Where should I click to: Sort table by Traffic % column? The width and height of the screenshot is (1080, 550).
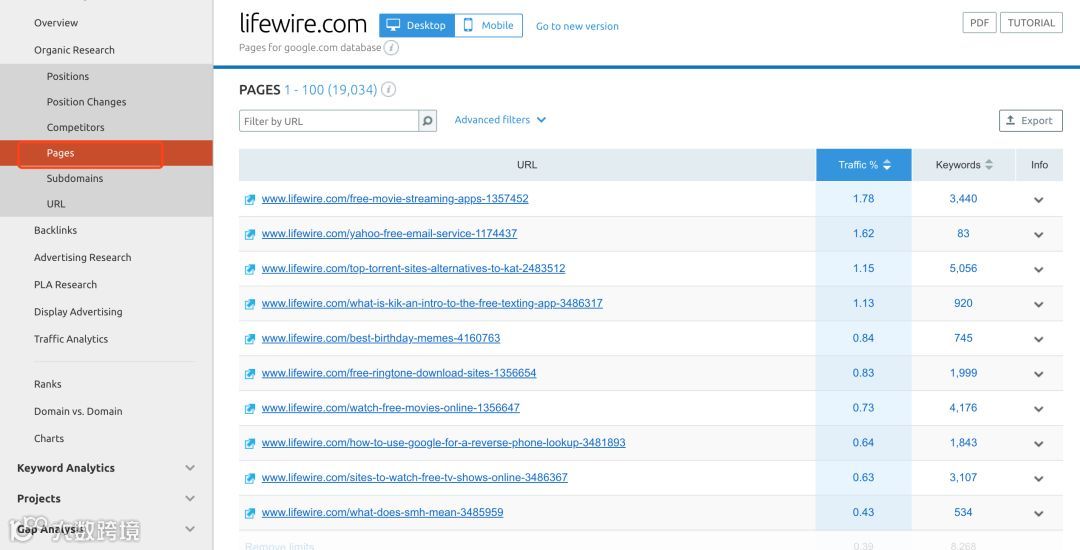click(x=864, y=165)
